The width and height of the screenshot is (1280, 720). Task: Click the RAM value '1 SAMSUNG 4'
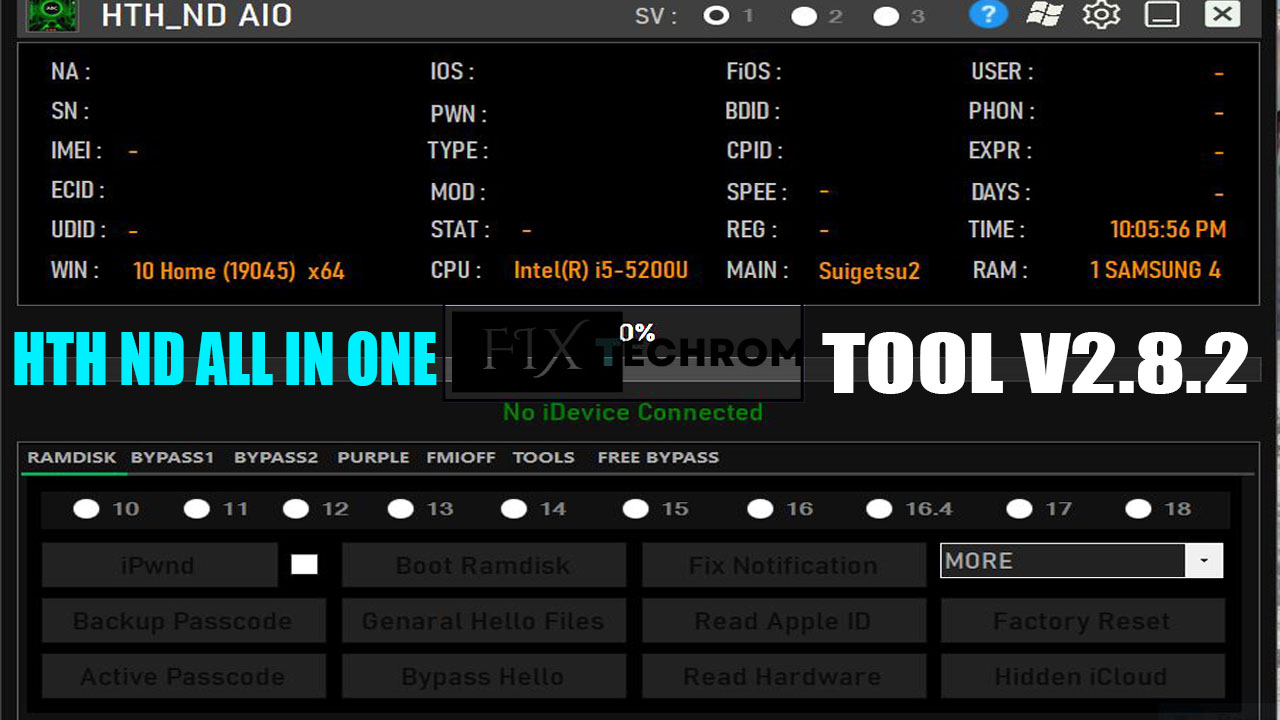point(1155,270)
